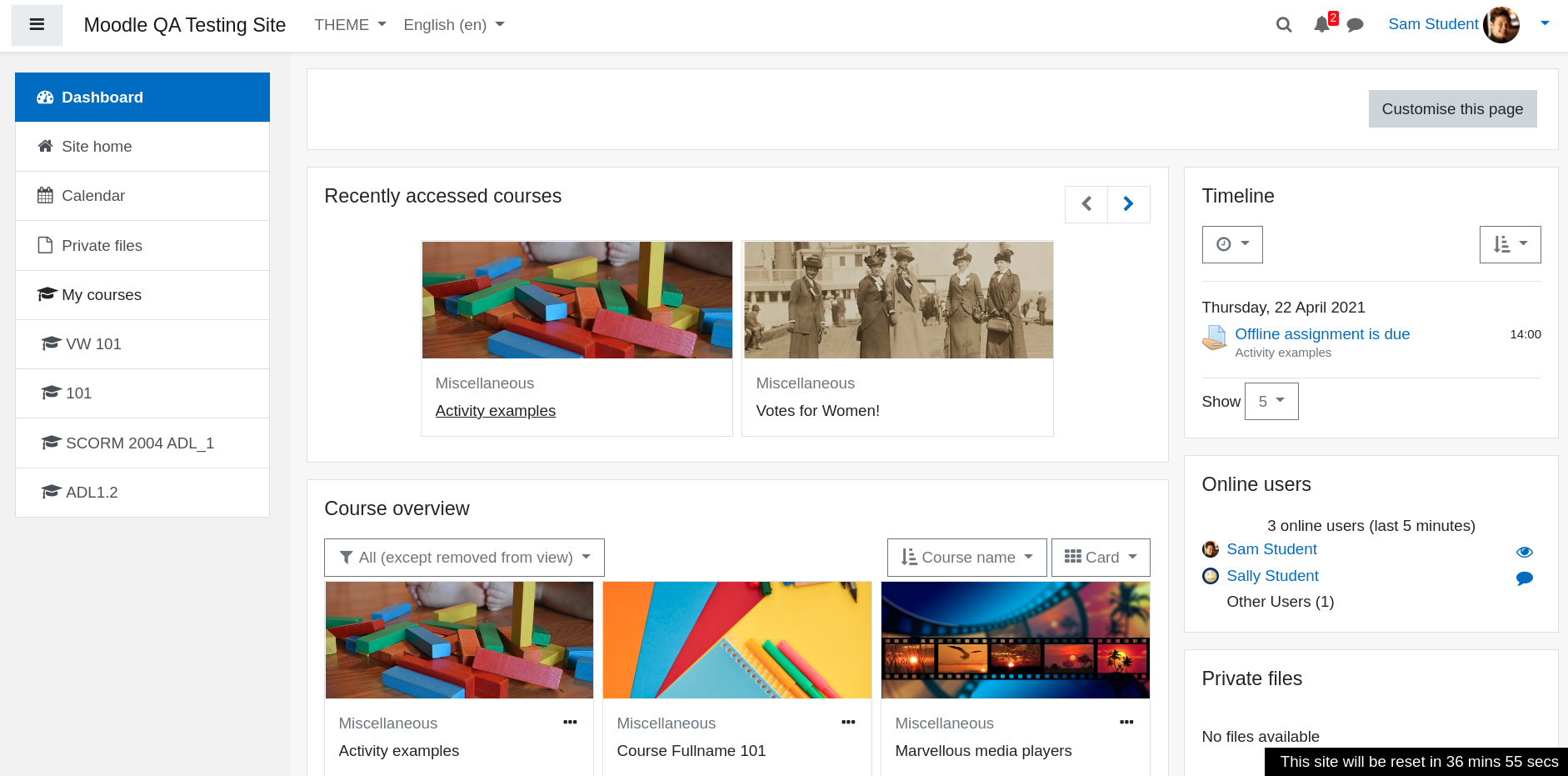Open the messages speech bubble icon
This screenshot has width=1568, height=776.
click(x=1356, y=25)
